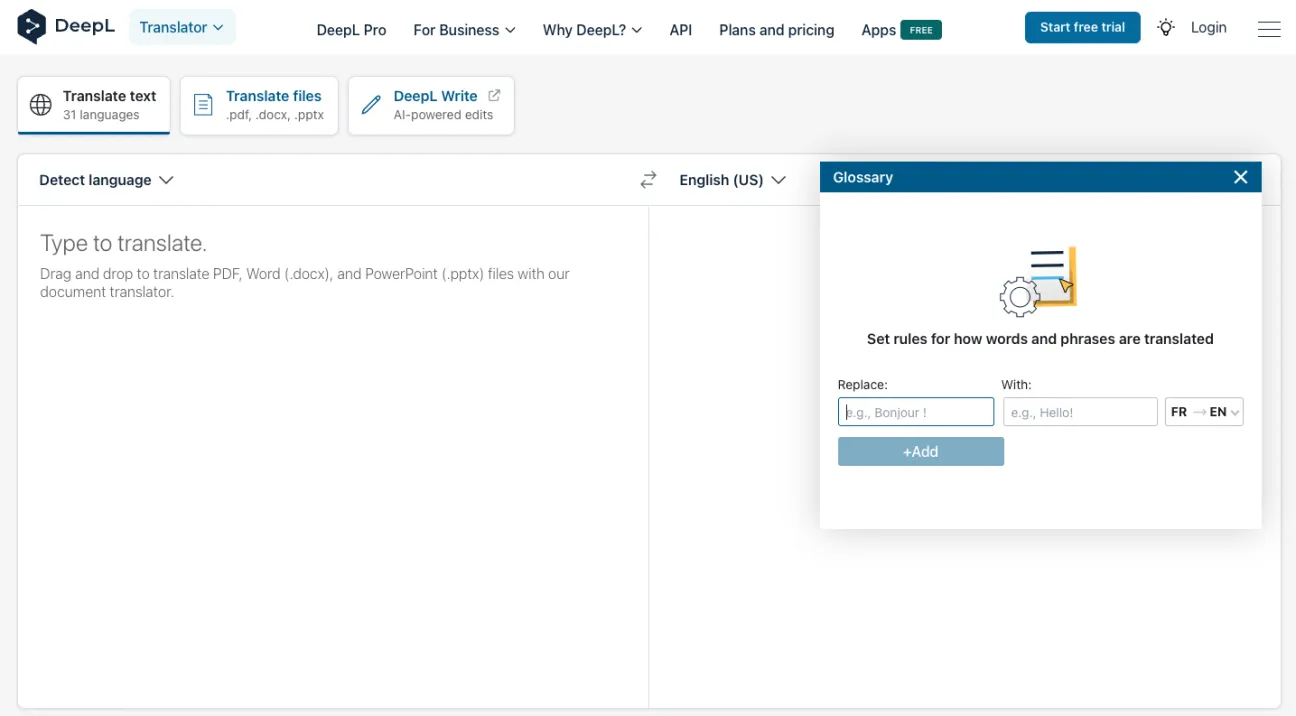
Task: Expand the For Business menu
Action: [464, 30]
